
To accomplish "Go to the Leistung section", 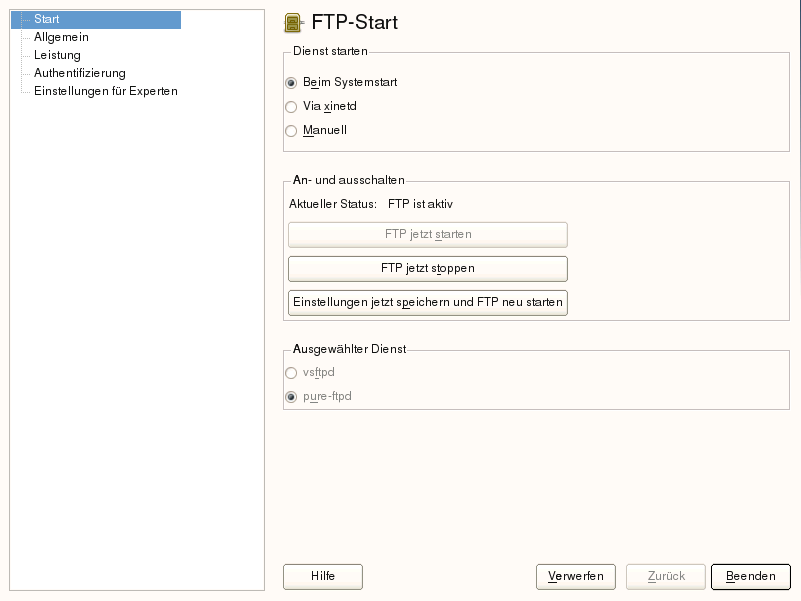I will point(57,55).
